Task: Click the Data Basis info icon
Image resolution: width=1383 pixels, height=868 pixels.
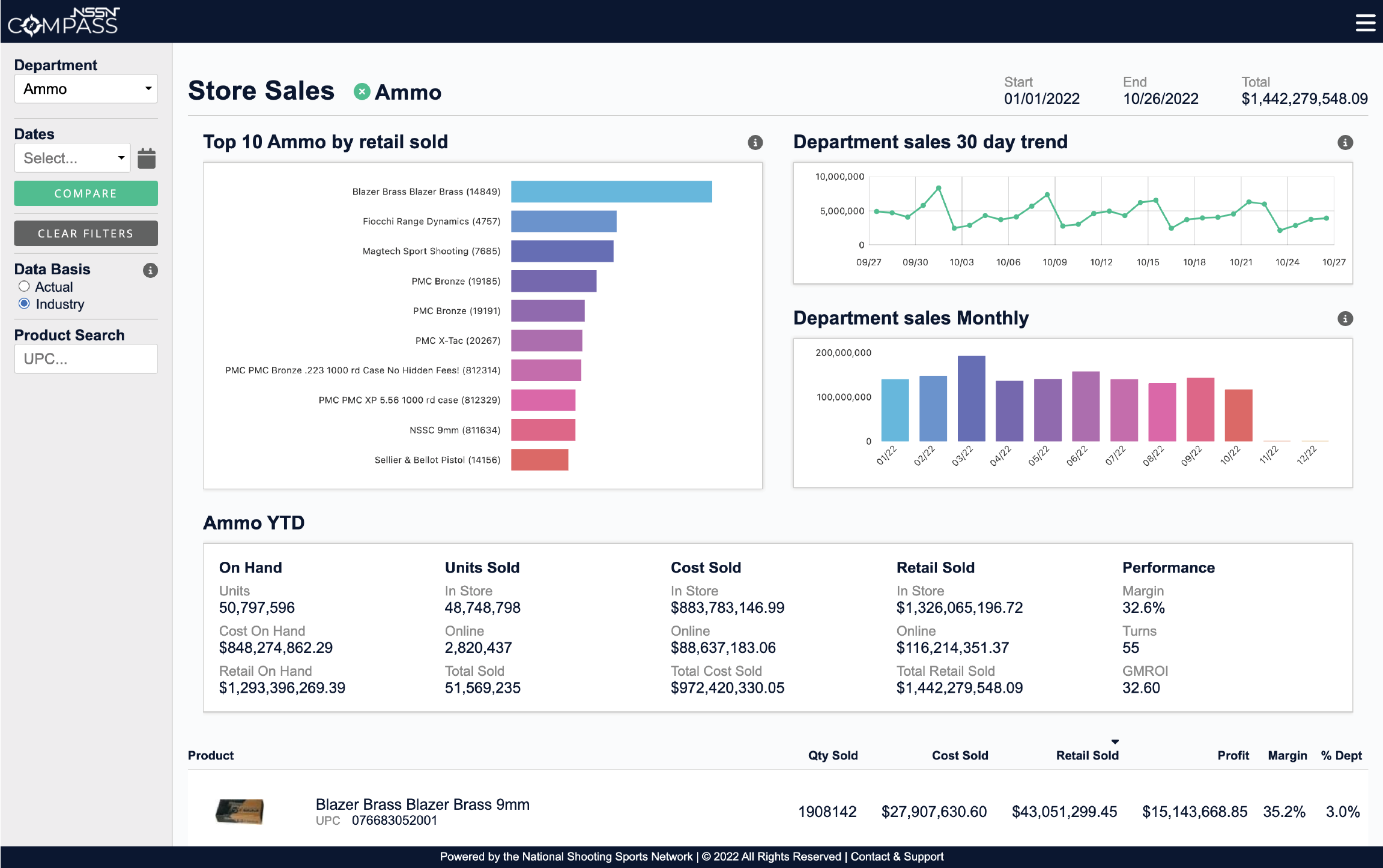Action: 150,270
